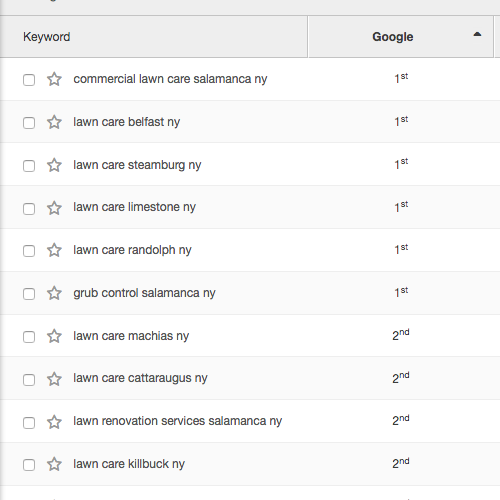
Task: Sort by the Keyword column header
Action: [47, 37]
